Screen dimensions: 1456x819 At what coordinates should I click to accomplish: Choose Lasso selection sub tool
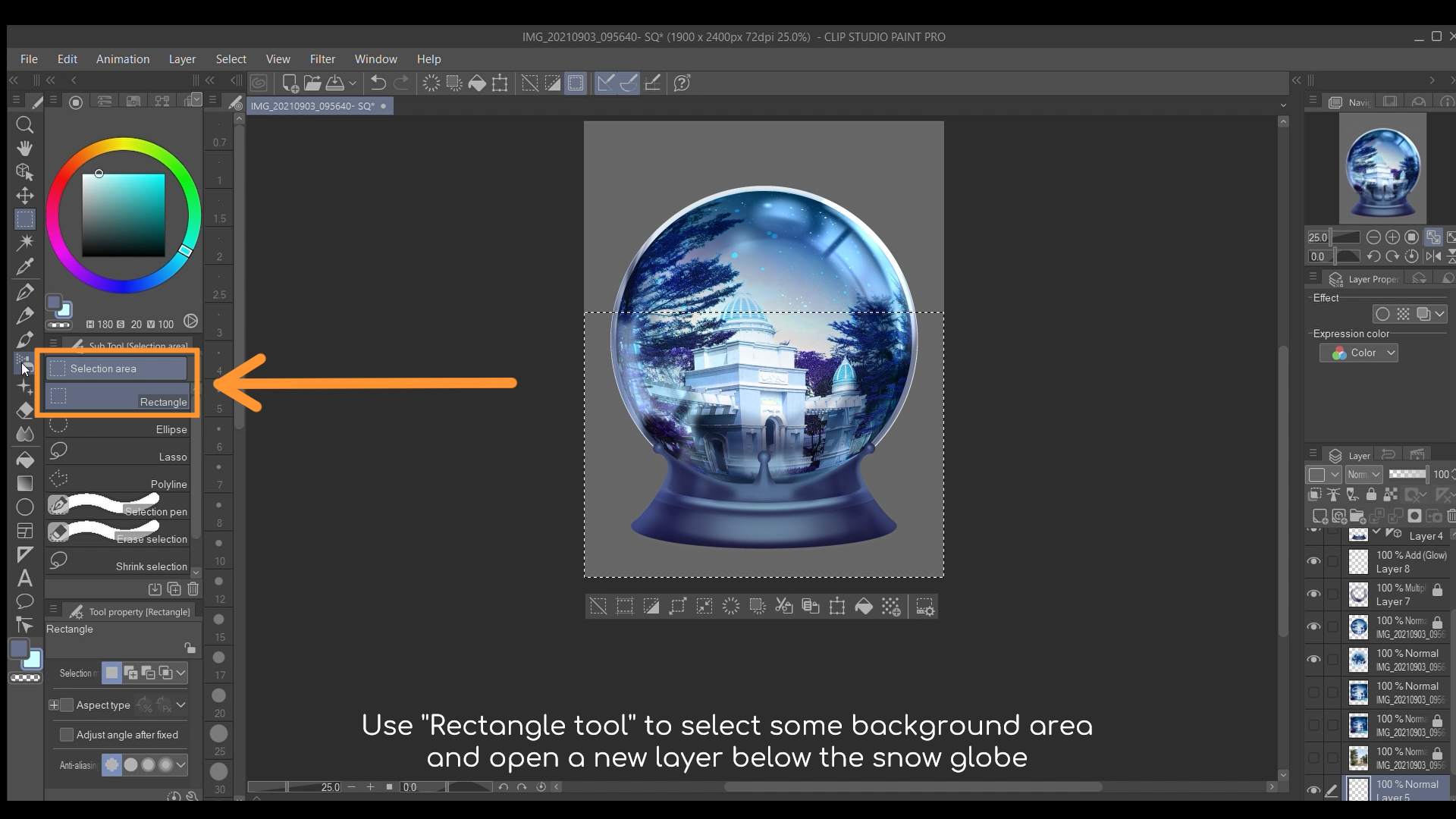click(118, 453)
